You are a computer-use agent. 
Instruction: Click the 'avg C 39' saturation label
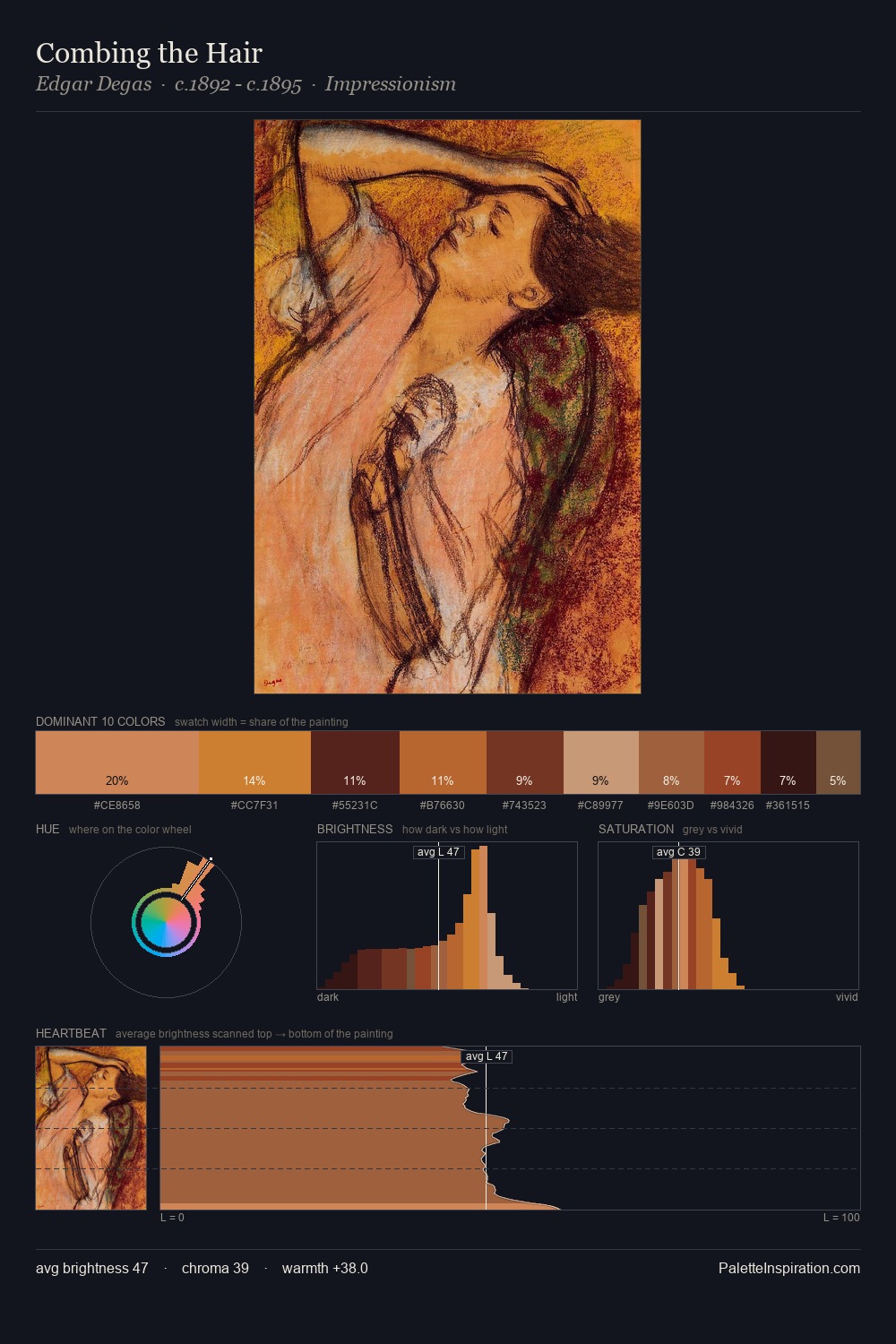click(x=678, y=852)
